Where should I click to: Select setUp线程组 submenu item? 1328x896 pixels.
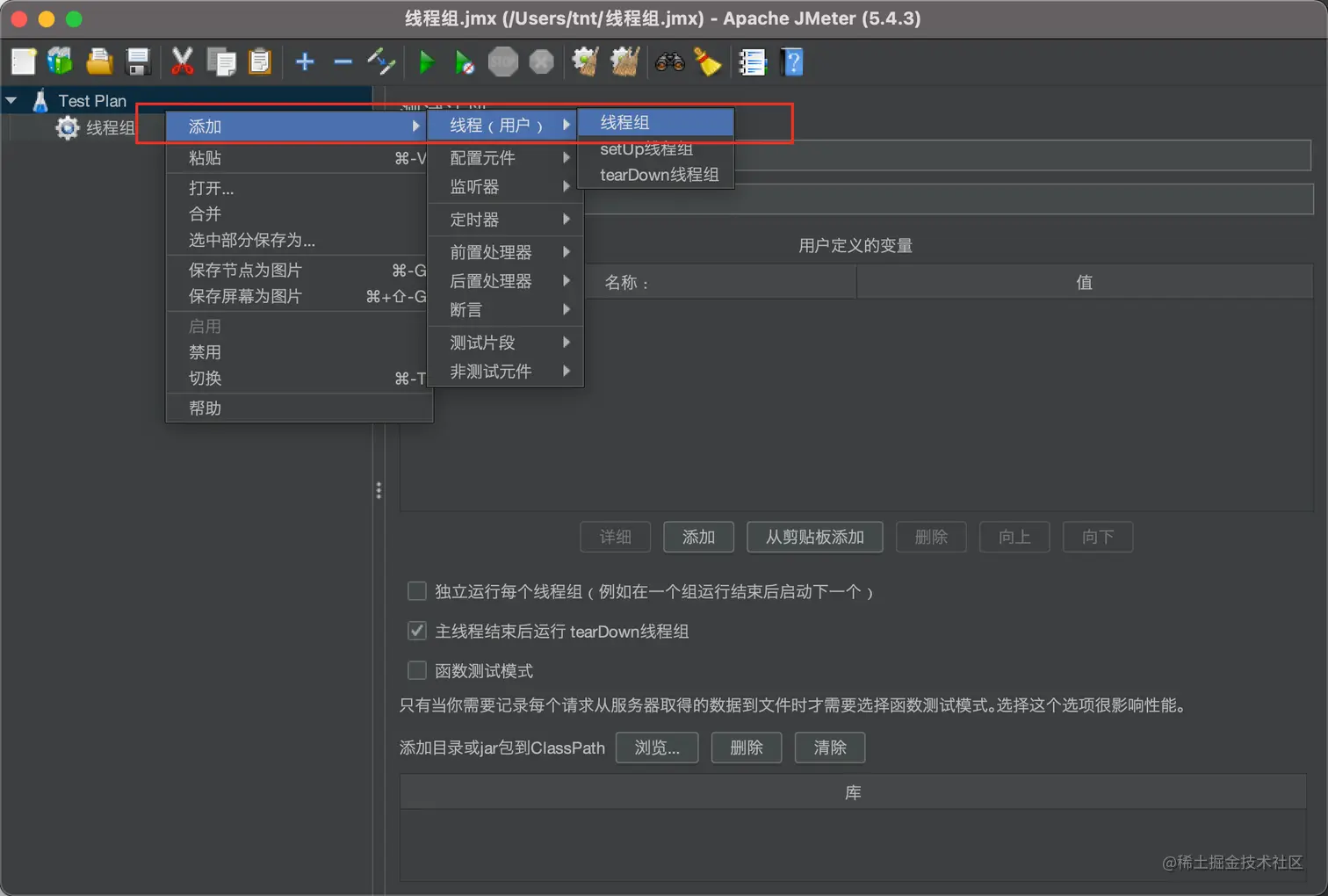point(655,149)
